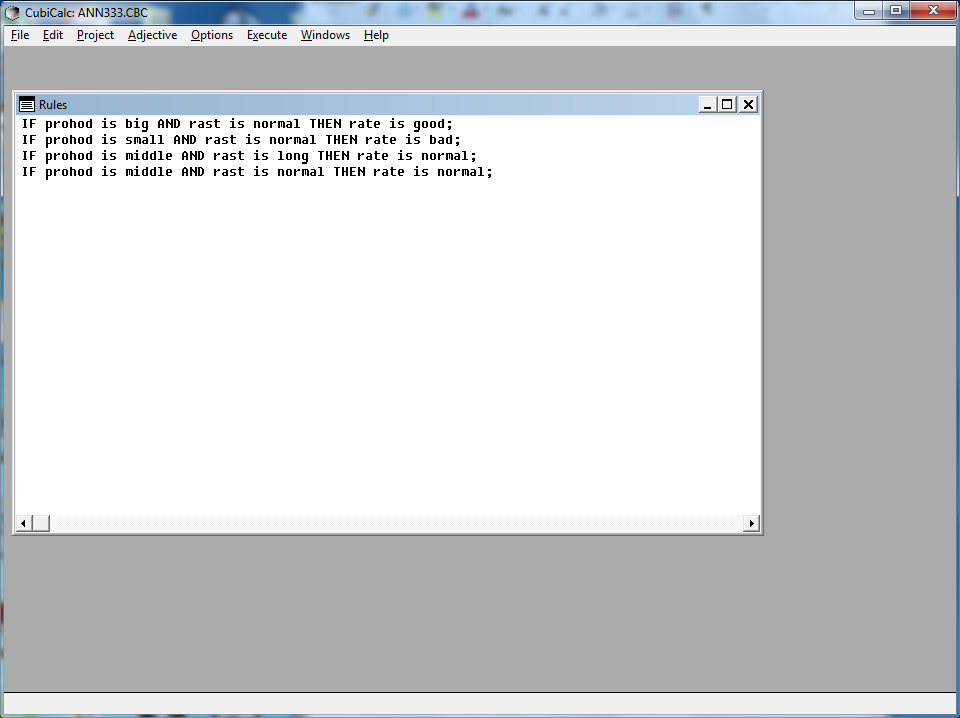Click the Rules scrollbar left arrow
This screenshot has height=718, width=960.
23,523
